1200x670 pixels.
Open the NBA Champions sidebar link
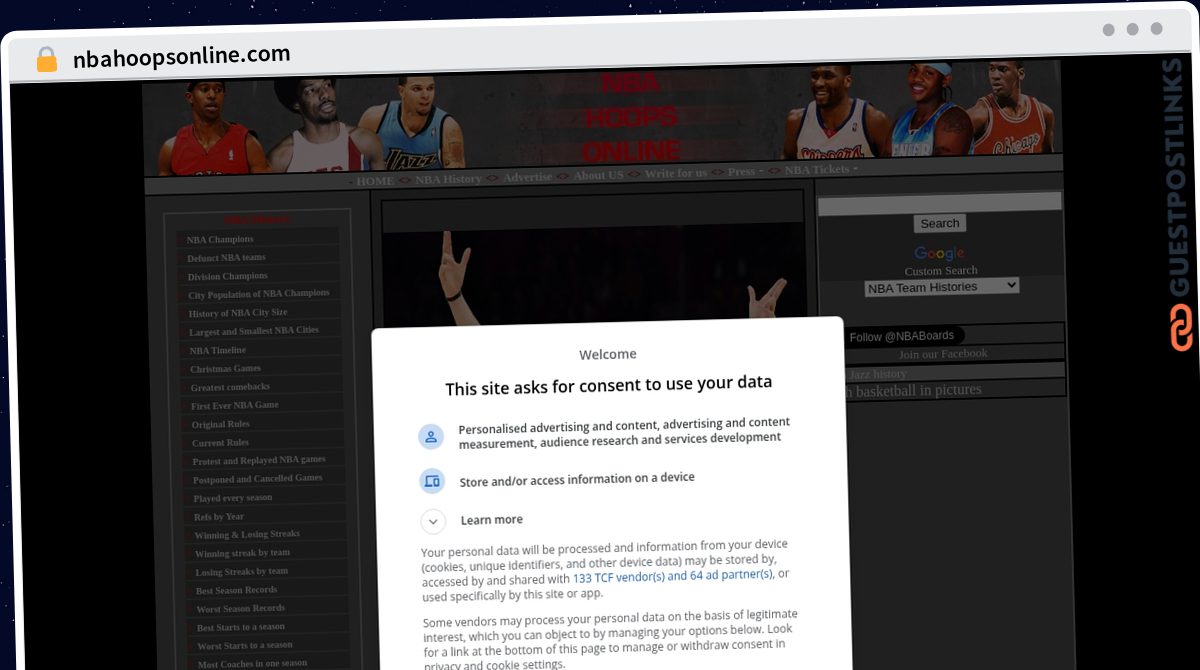click(220, 240)
